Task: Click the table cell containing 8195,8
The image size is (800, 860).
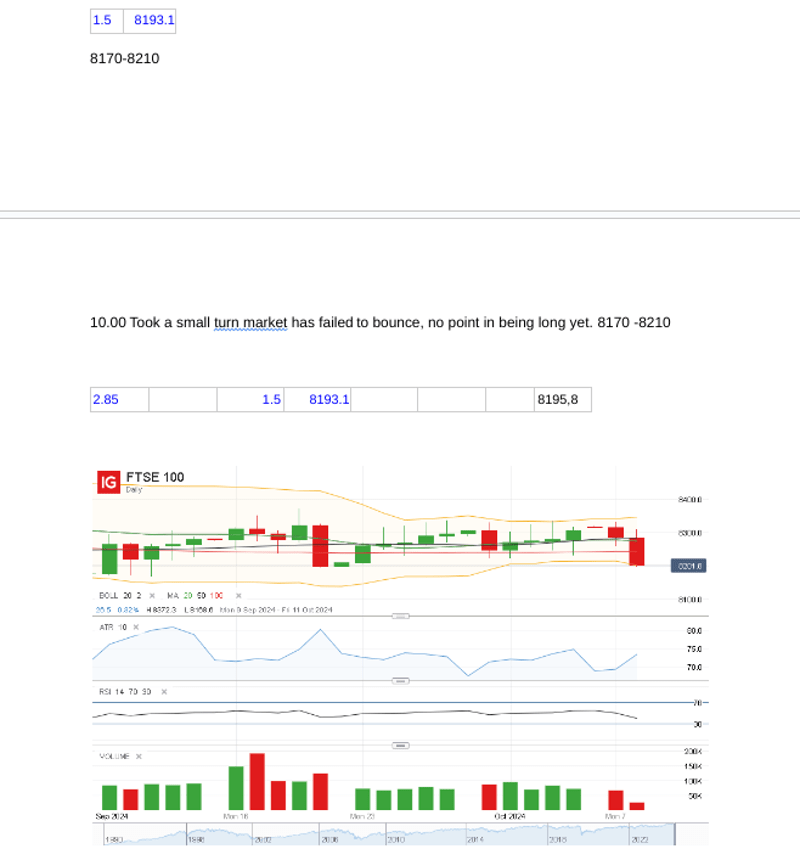Action: 562,400
